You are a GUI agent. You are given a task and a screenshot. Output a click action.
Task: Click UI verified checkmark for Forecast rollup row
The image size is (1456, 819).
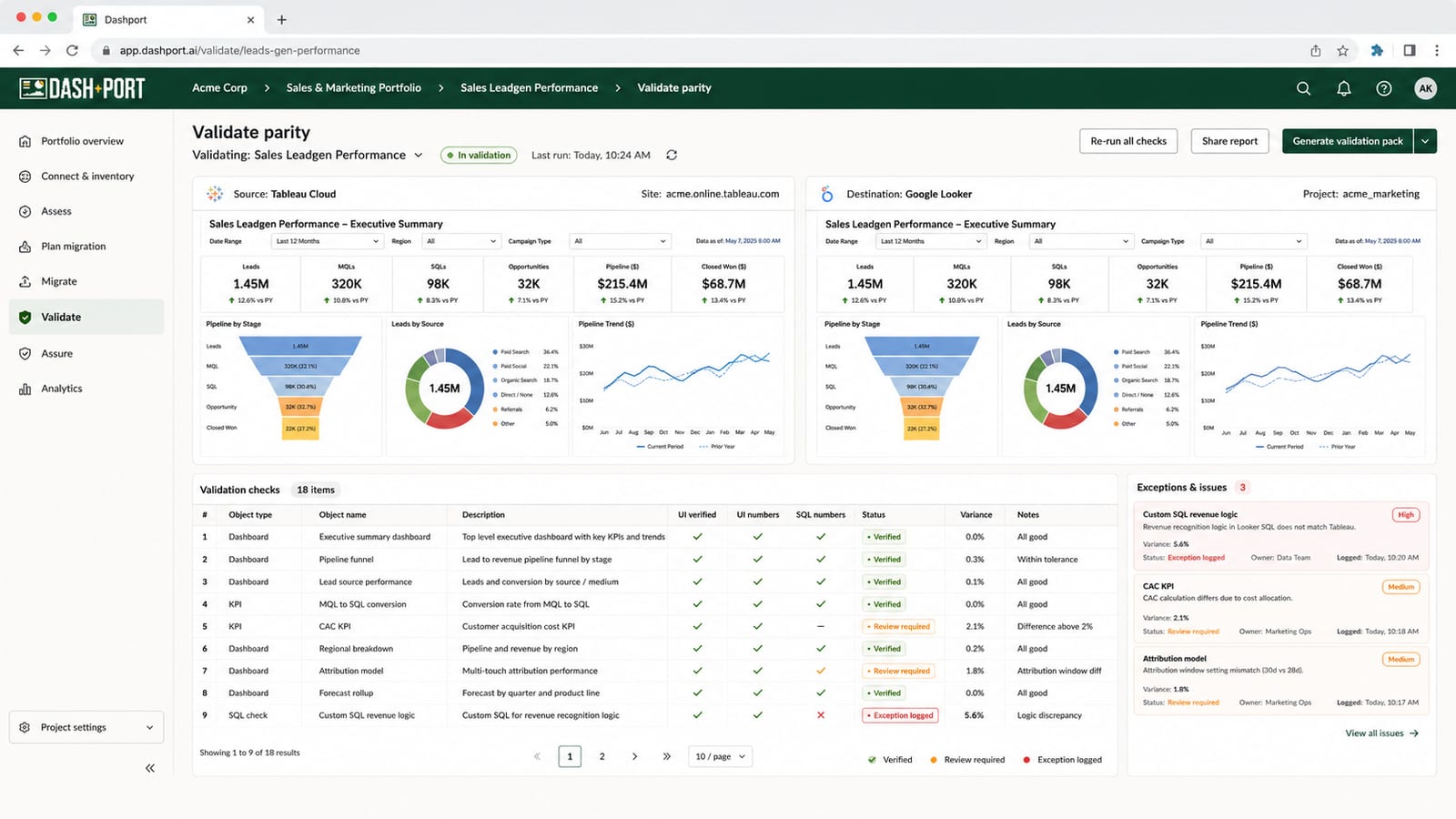(x=697, y=693)
